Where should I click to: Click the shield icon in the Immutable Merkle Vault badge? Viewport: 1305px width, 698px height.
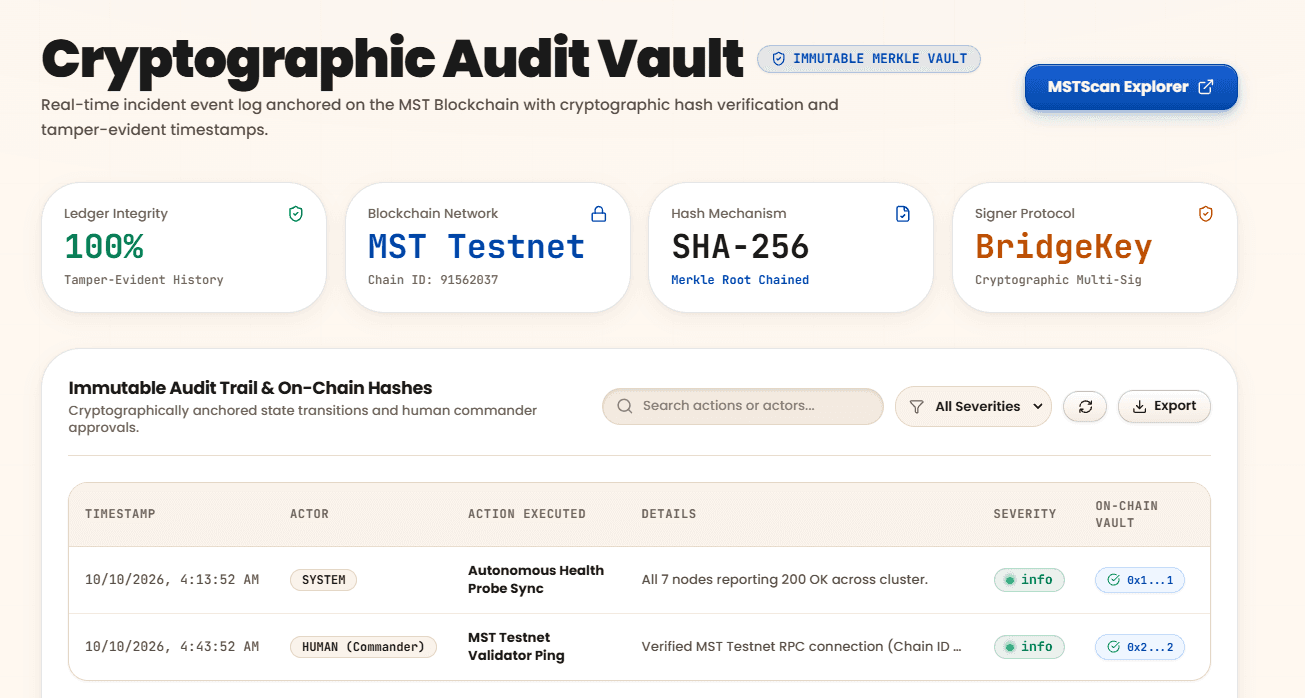(x=779, y=59)
